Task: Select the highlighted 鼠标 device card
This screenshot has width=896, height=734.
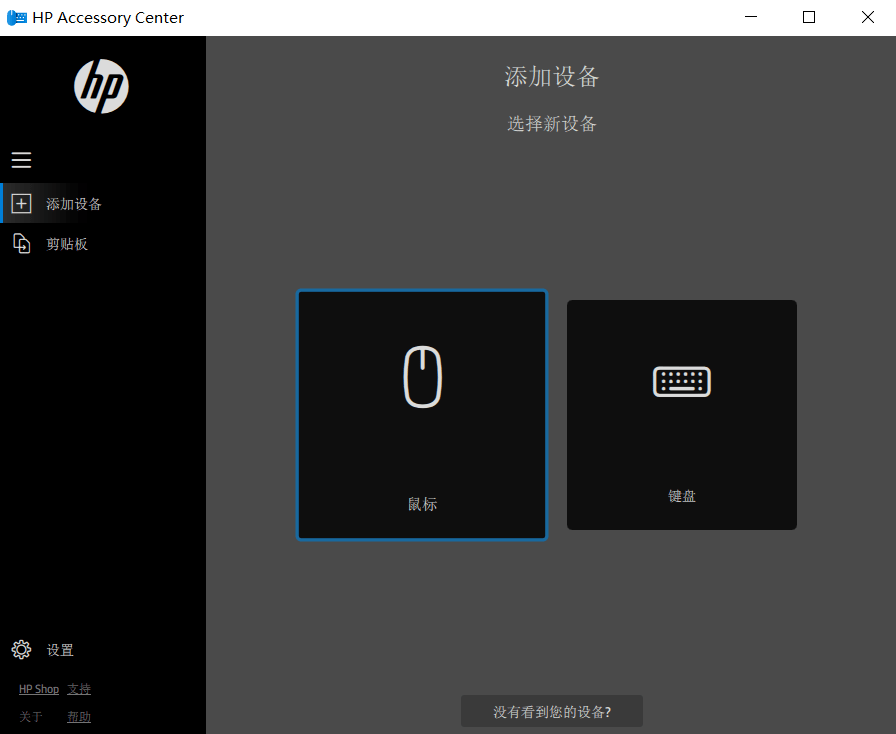Action: point(421,415)
